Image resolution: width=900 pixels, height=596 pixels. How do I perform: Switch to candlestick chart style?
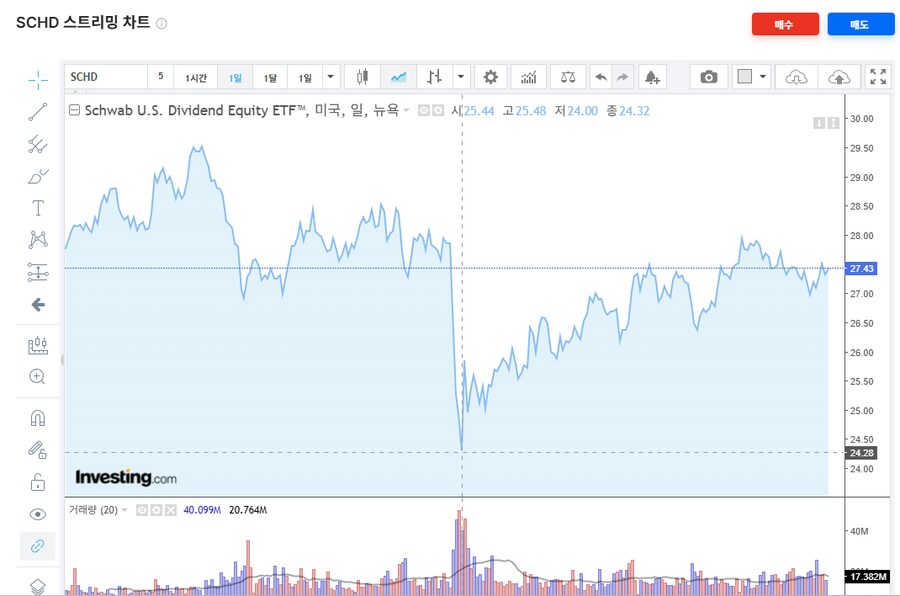[x=362, y=77]
